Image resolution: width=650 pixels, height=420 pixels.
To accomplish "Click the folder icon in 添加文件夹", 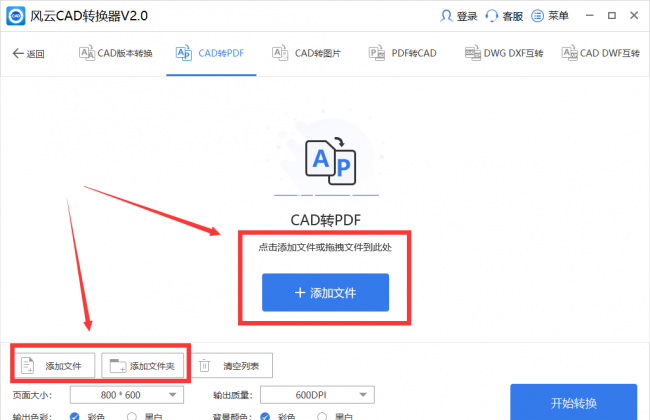I will pos(118,366).
